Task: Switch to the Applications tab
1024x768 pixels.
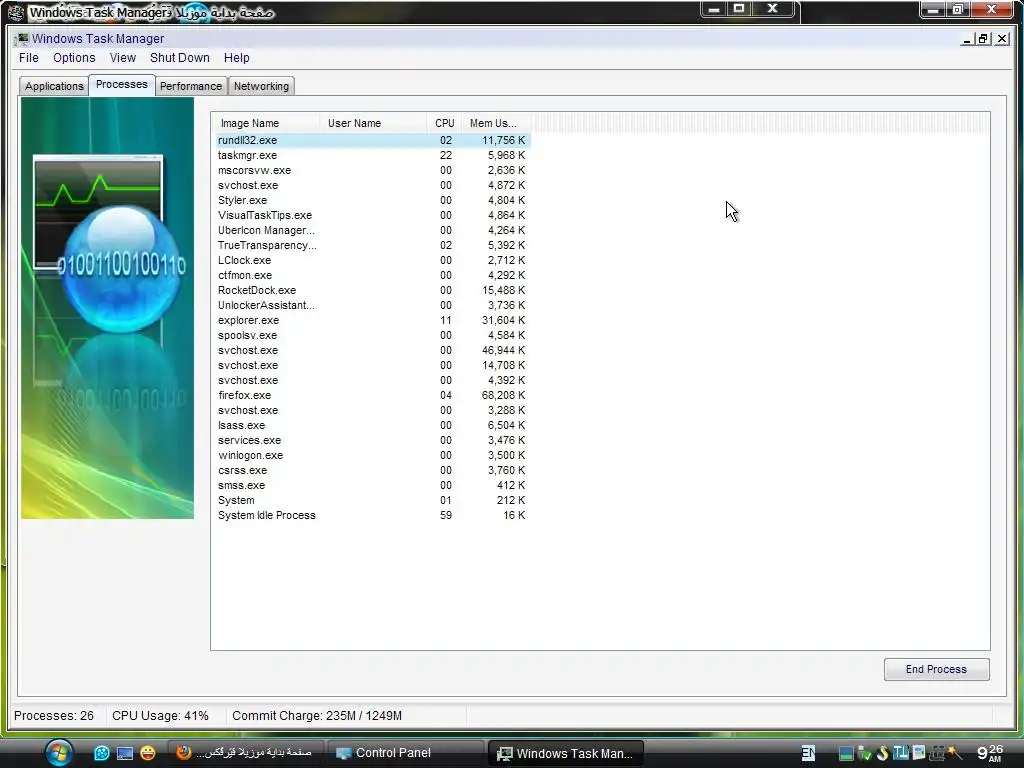Action: (x=54, y=86)
